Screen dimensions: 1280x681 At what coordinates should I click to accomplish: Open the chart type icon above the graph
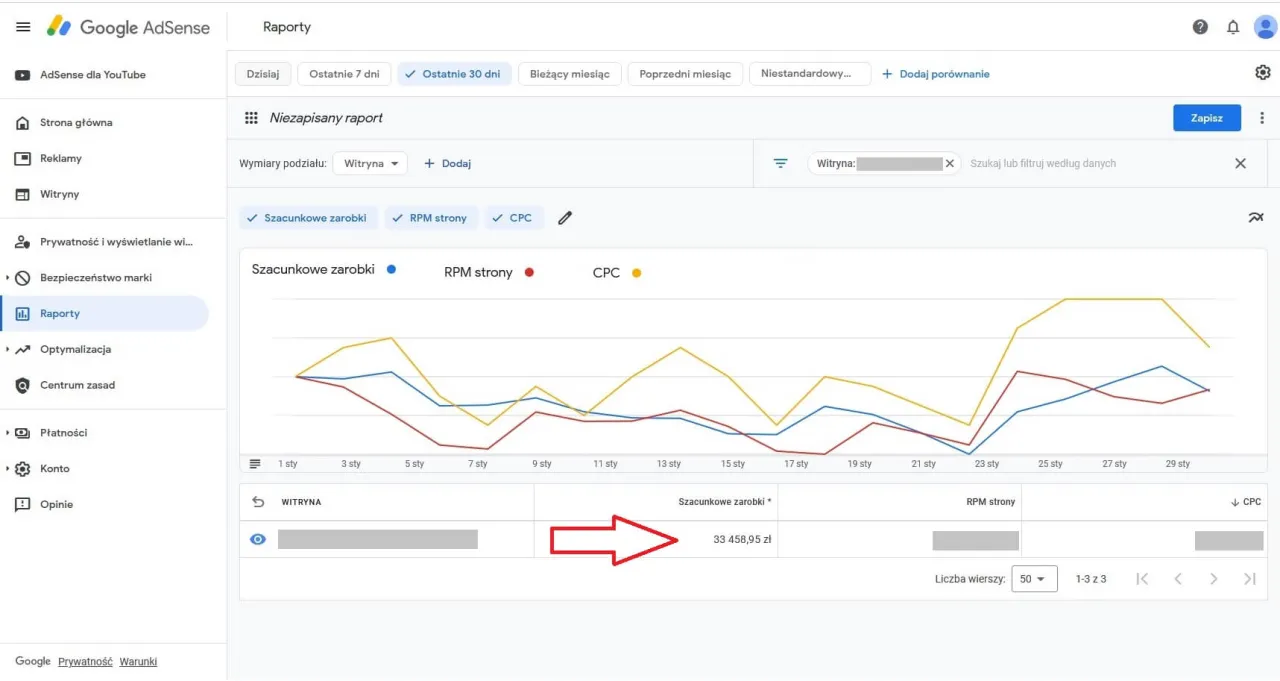click(1257, 217)
